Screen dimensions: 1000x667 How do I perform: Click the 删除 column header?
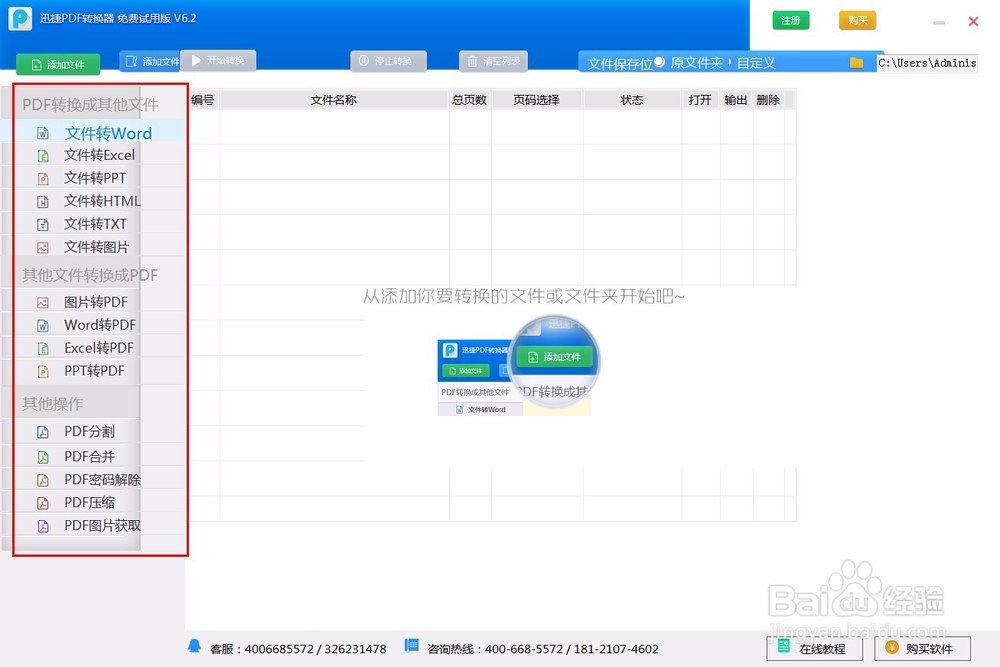click(768, 99)
